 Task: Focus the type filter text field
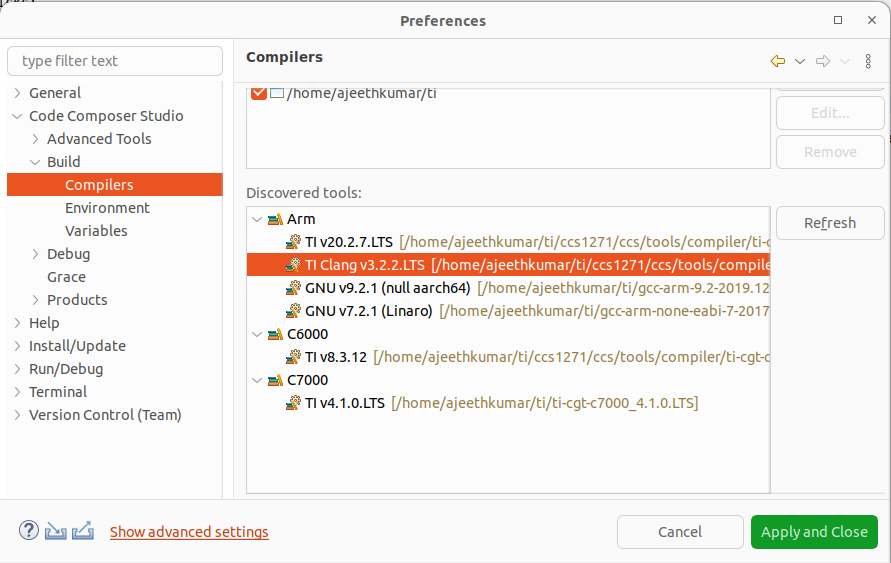click(115, 61)
